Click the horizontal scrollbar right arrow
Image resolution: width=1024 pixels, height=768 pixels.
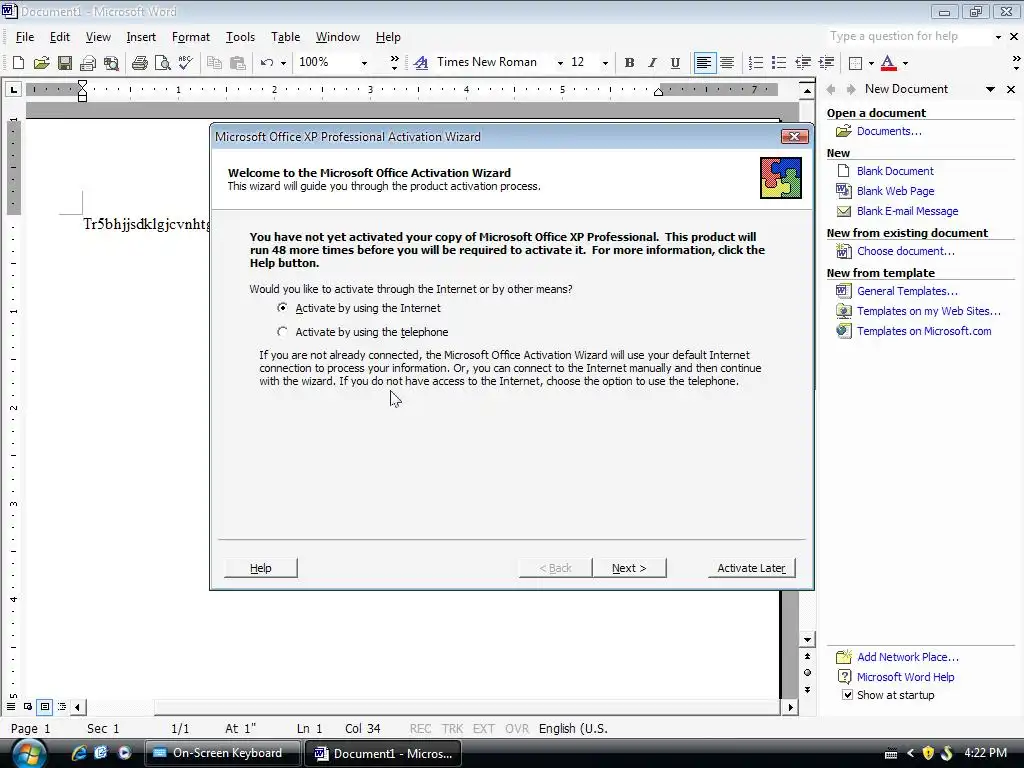[x=790, y=707]
